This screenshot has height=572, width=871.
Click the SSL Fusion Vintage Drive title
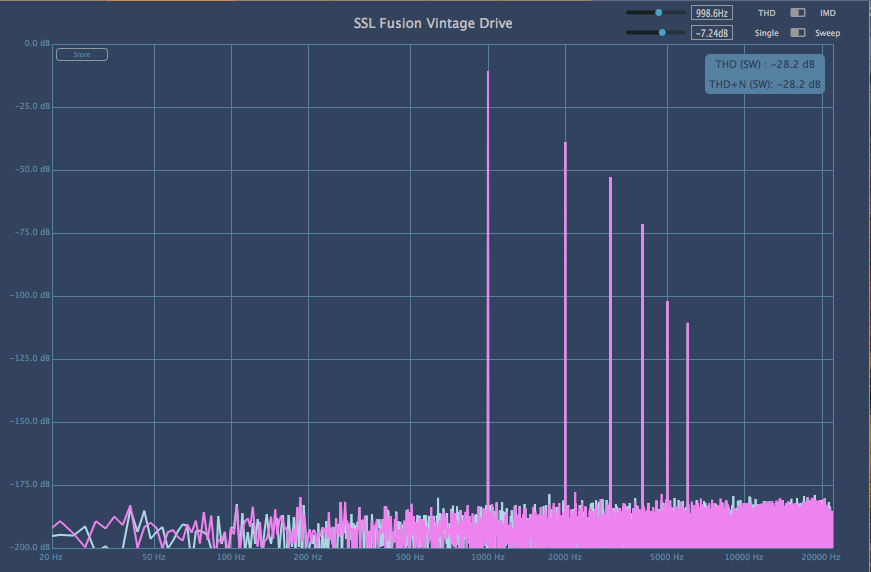click(x=433, y=23)
